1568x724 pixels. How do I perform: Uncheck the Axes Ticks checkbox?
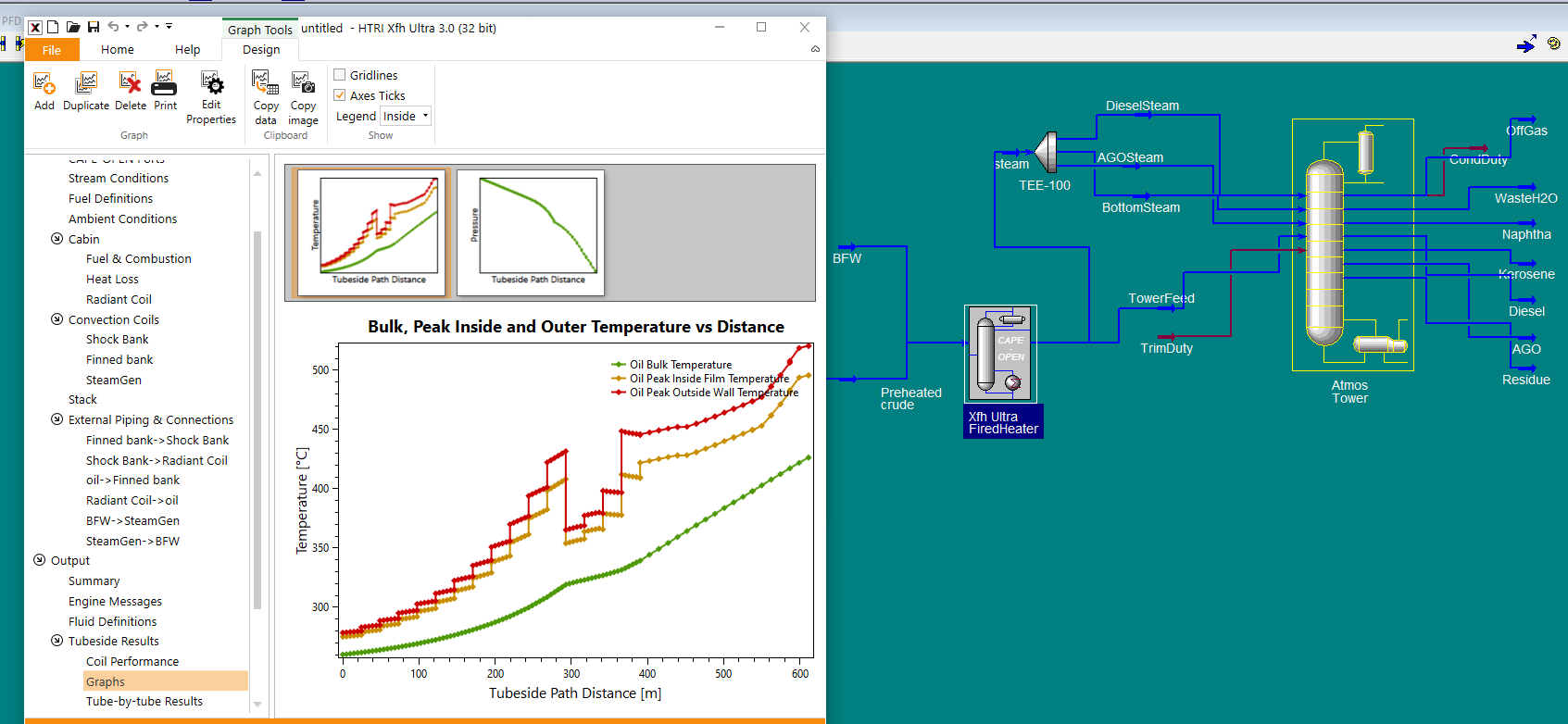340,95
